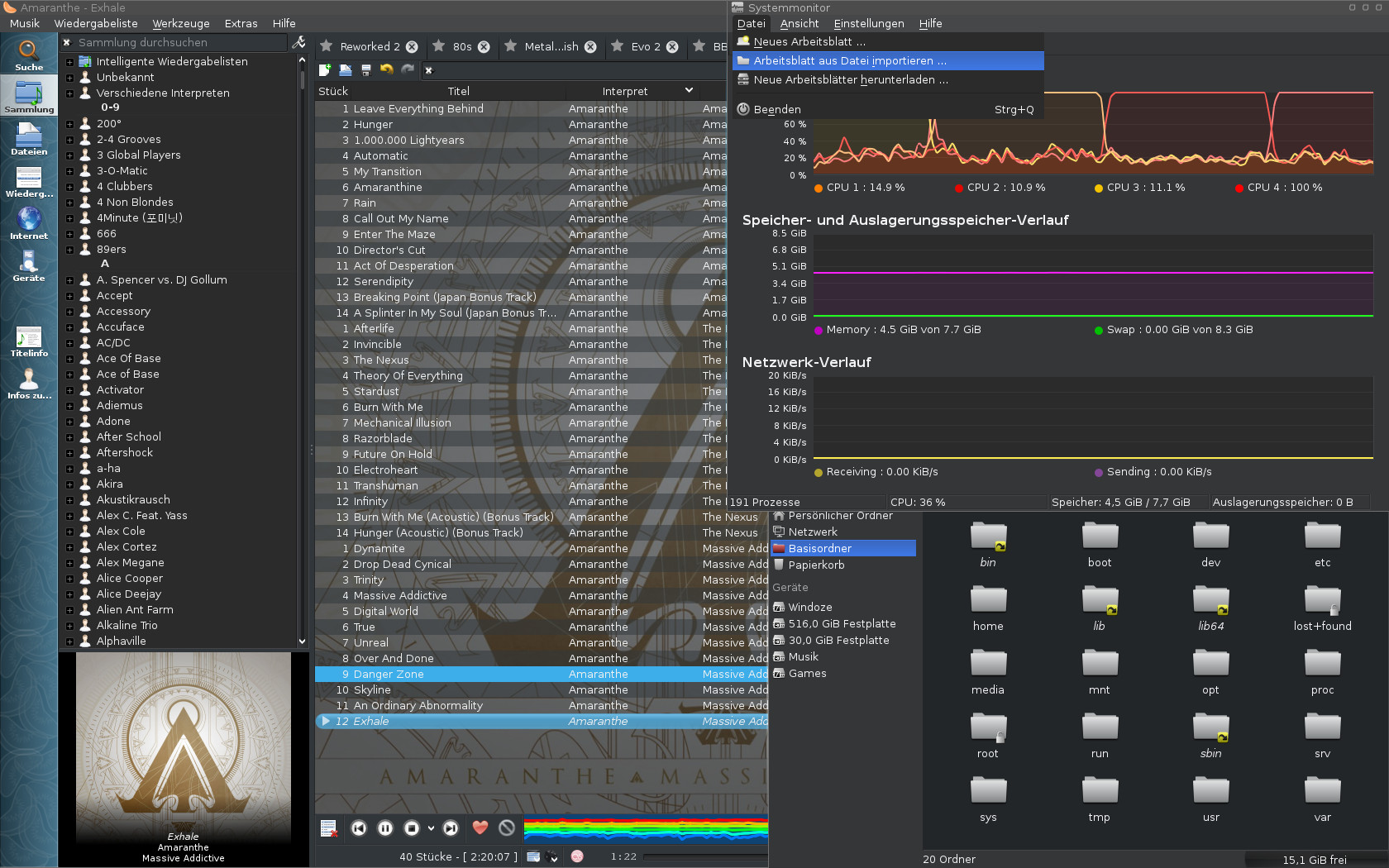
Task: Expand the a-ha artist node
Action: tap(69, 469)
